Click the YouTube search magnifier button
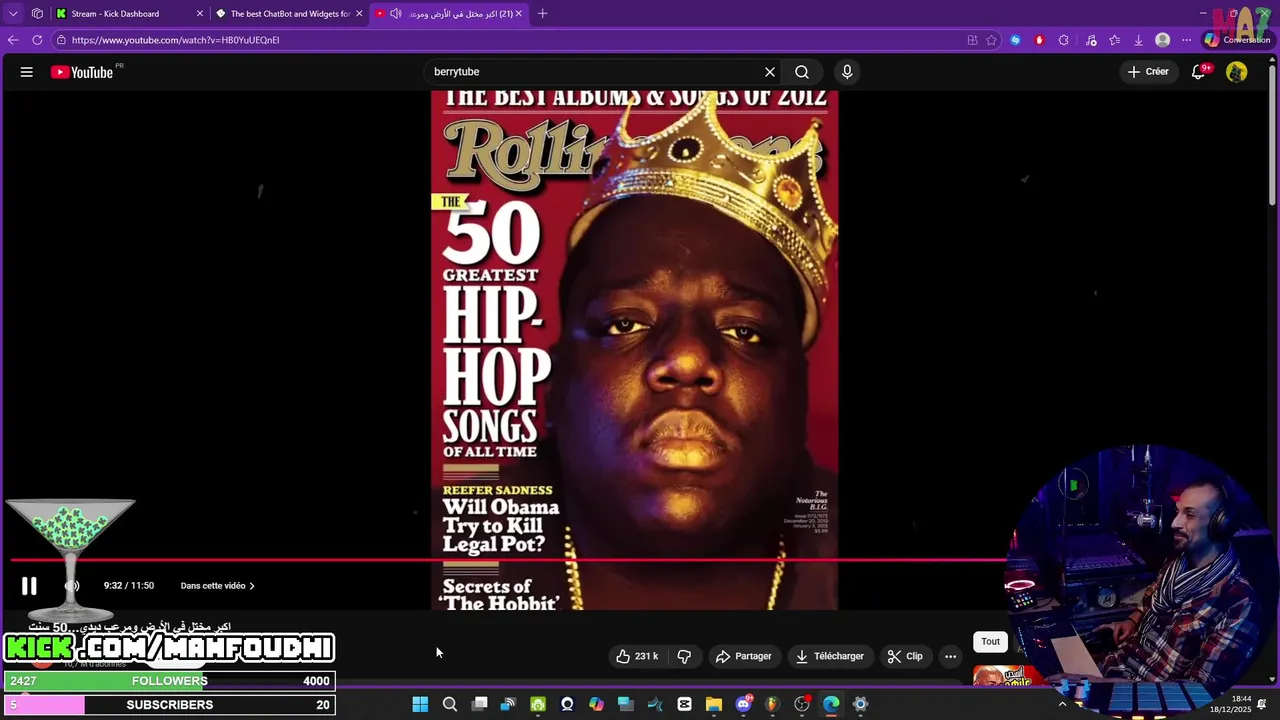 tap(802, 72)
